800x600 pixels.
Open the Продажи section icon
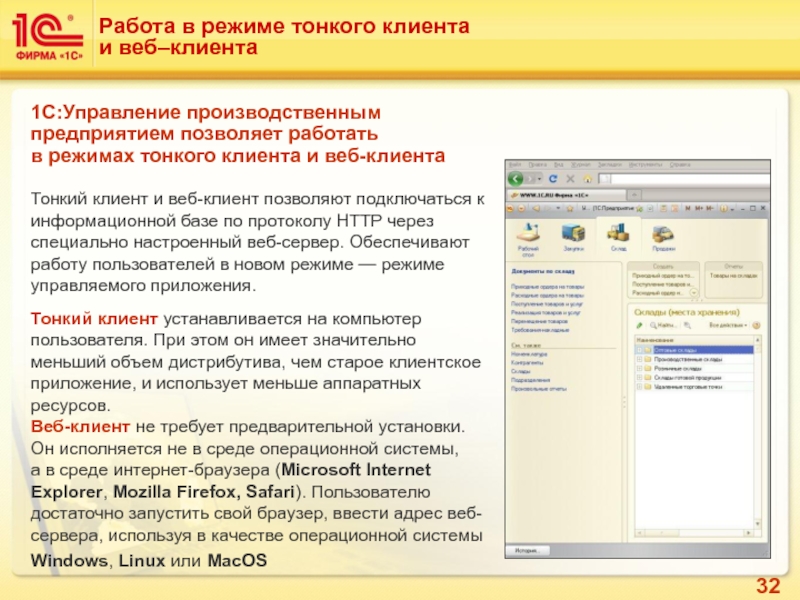tap(663, 236)
